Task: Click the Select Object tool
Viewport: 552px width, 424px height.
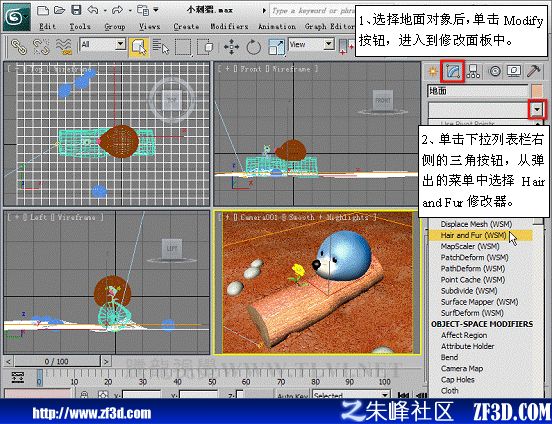Action: (139, 47)
